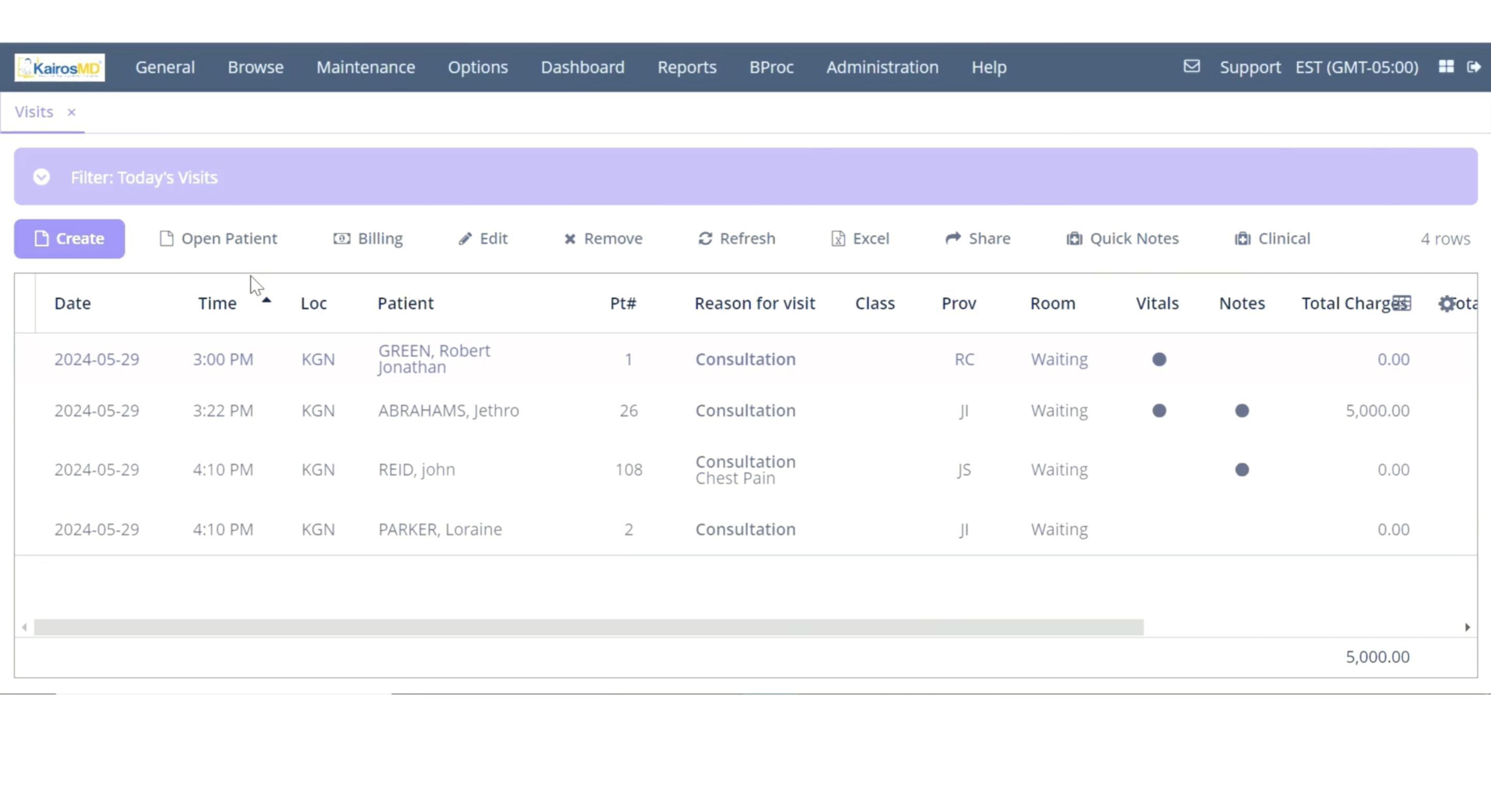This screenshot has height=812, width=1491.
Task: Click the column chooser grid icon
Action: point(1401,303)
